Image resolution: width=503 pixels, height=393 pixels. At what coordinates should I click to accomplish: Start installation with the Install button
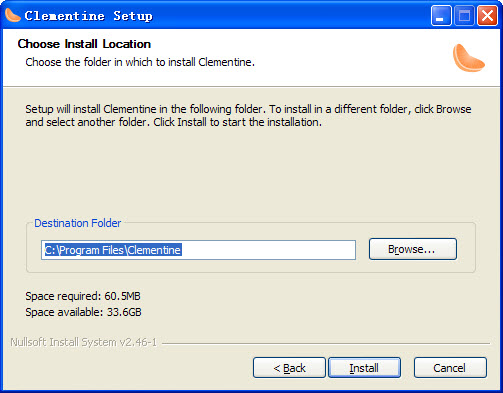(x=364, y=368)
